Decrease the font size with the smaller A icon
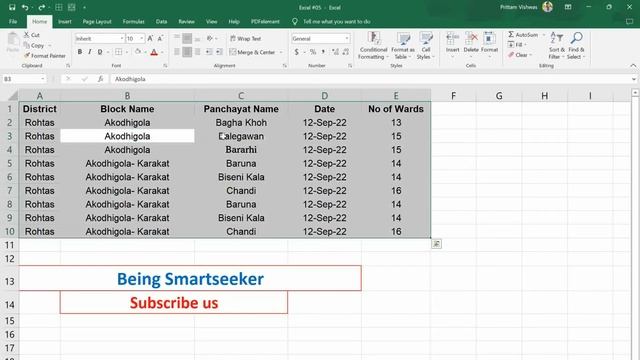Screen dimensions: 640x360 point(160,38)
